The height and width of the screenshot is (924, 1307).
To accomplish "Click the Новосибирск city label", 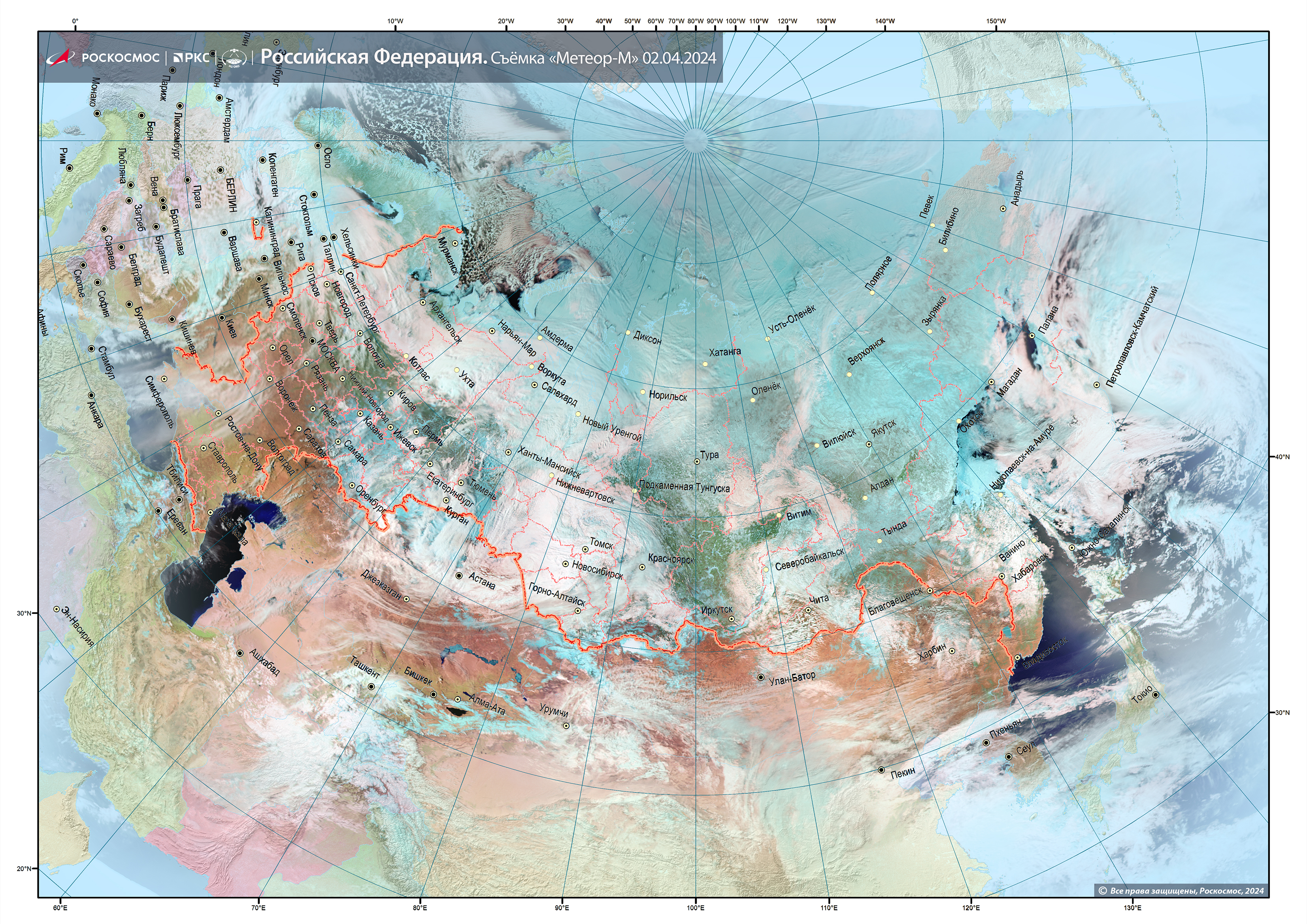I will point(597,570).
